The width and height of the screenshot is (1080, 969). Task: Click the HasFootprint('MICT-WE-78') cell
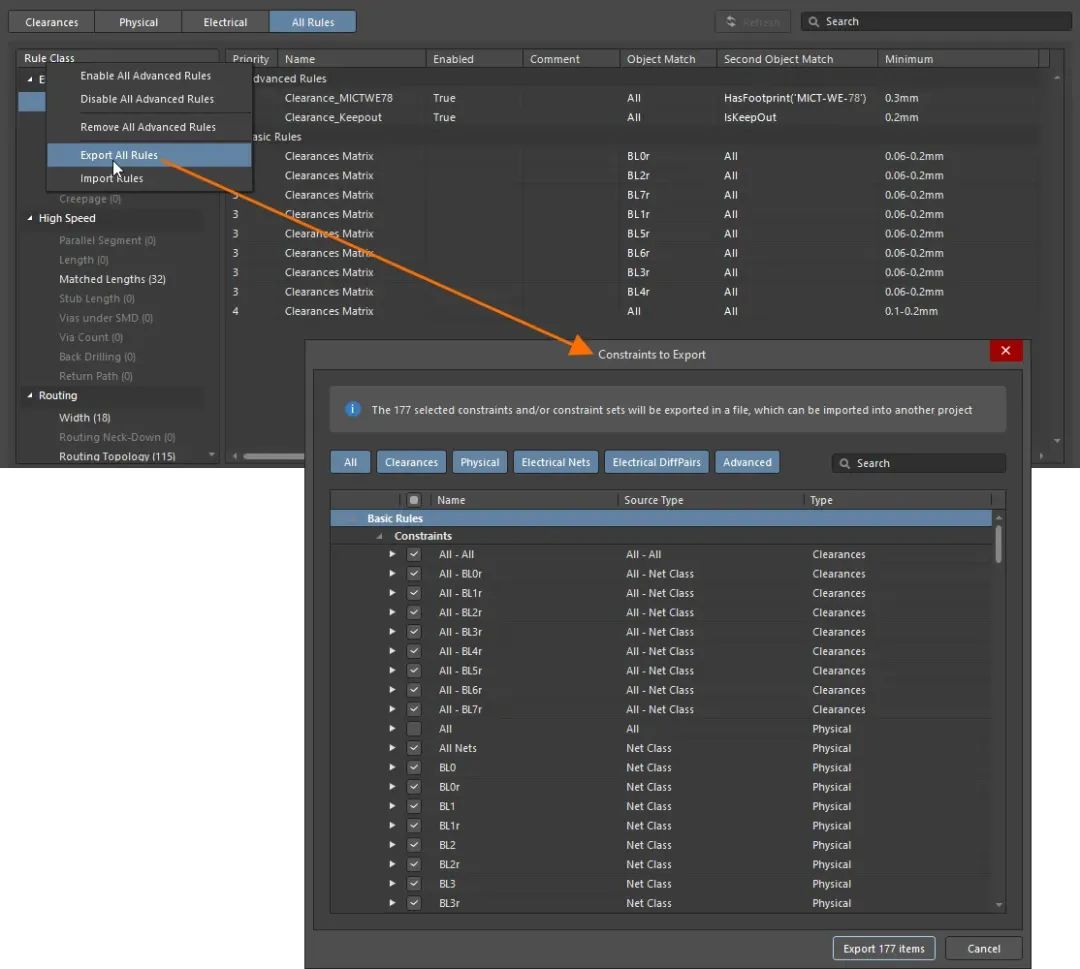click(795, 98)
